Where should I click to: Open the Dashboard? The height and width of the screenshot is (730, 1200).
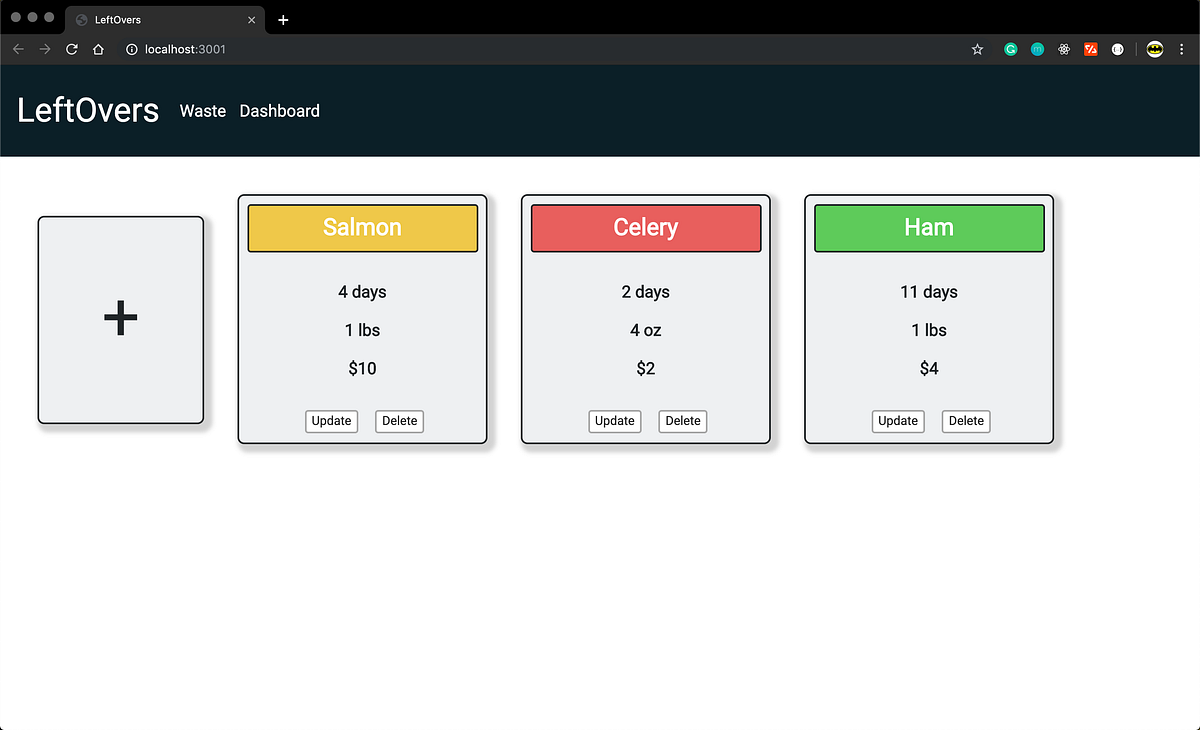[279, 111]
